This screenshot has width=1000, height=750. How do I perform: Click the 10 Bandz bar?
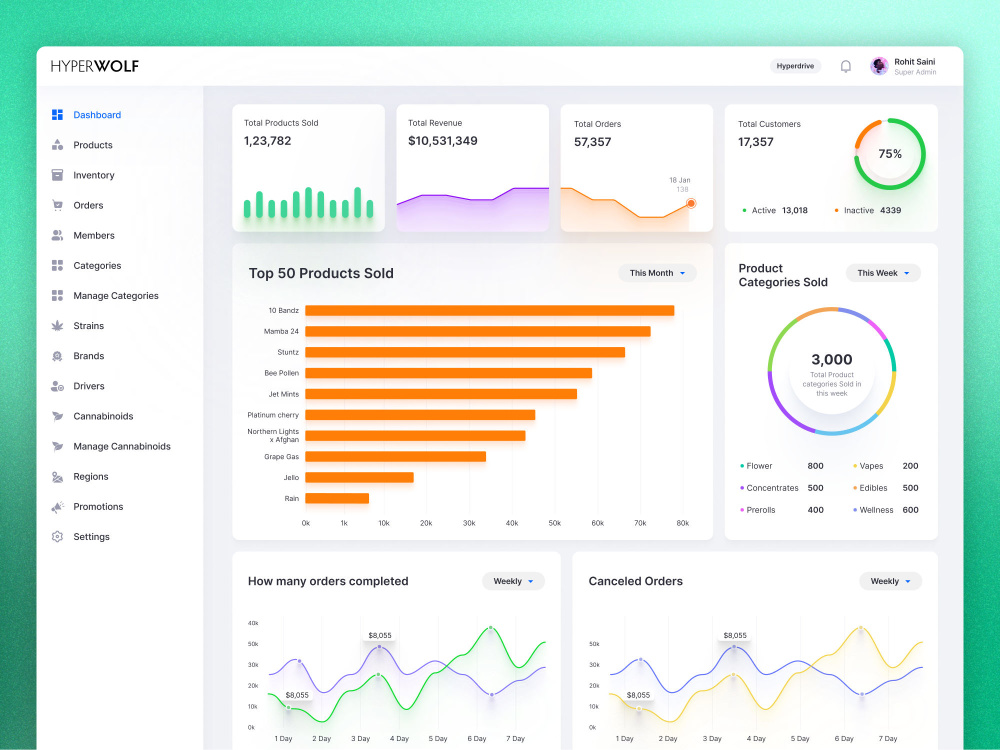tap(490, 311)
